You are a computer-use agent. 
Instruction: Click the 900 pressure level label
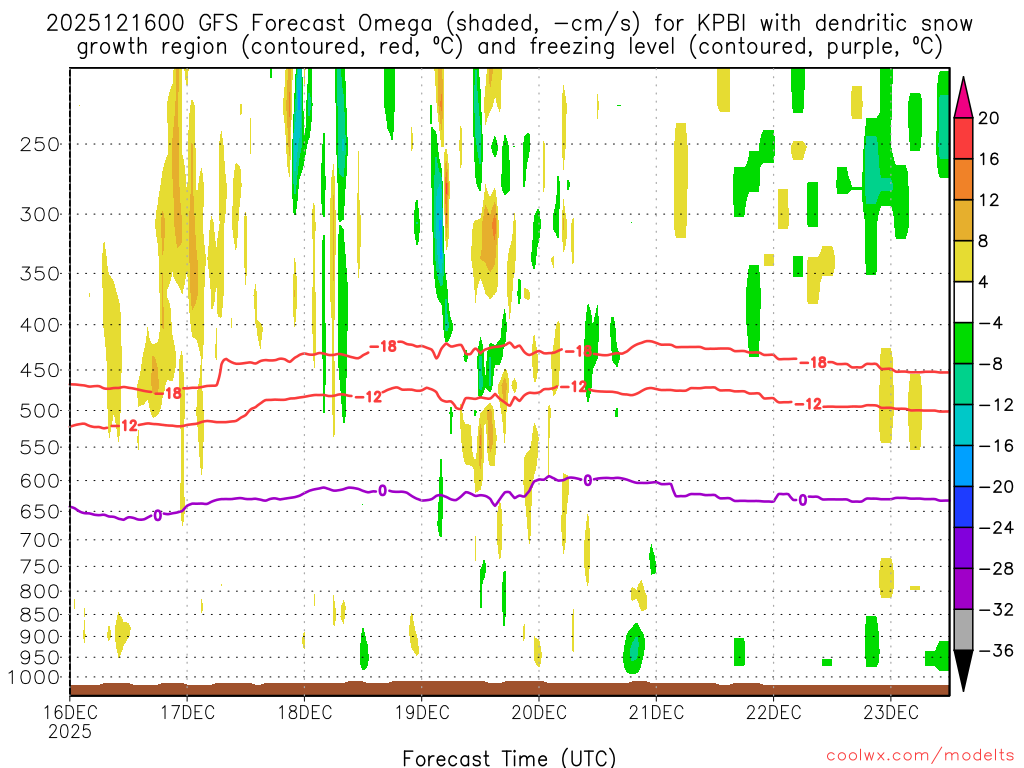(40, 637)
